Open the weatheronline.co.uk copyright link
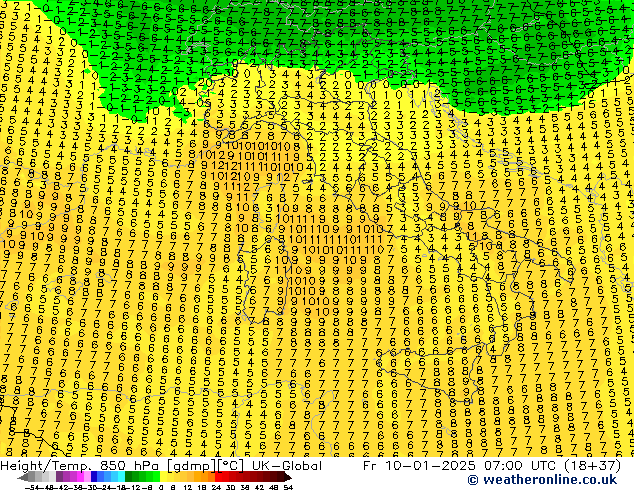Image resolution: width=634 pixels, height=490 pixels. (x=542, y=480)
